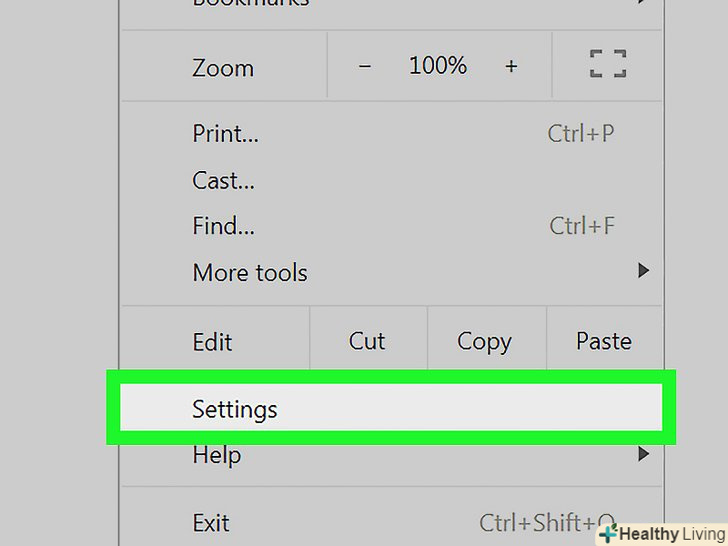Choose Cast... from the menu
Screen dimensions: 728x546
(x=223, y=181)
